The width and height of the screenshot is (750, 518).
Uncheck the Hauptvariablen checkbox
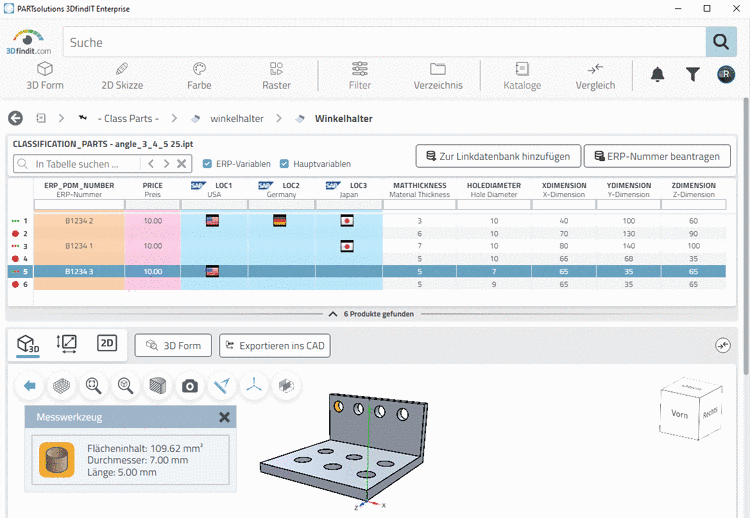click(284, 164)
